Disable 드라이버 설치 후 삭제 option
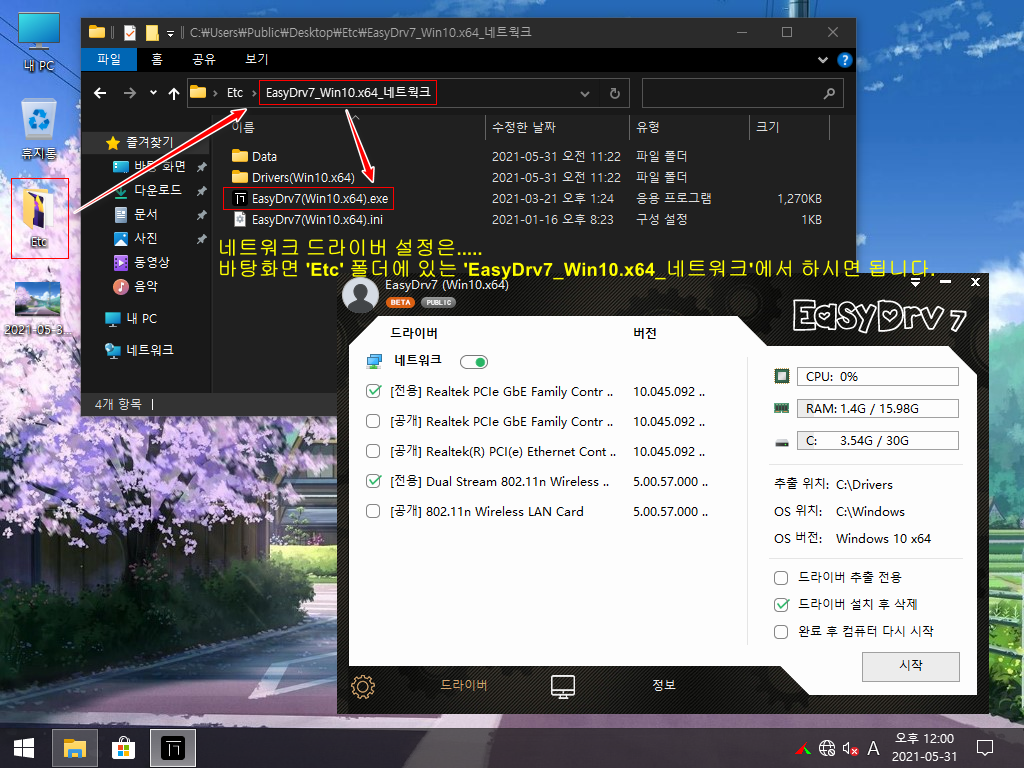The image size is (1024, 768). pos(781,605)
